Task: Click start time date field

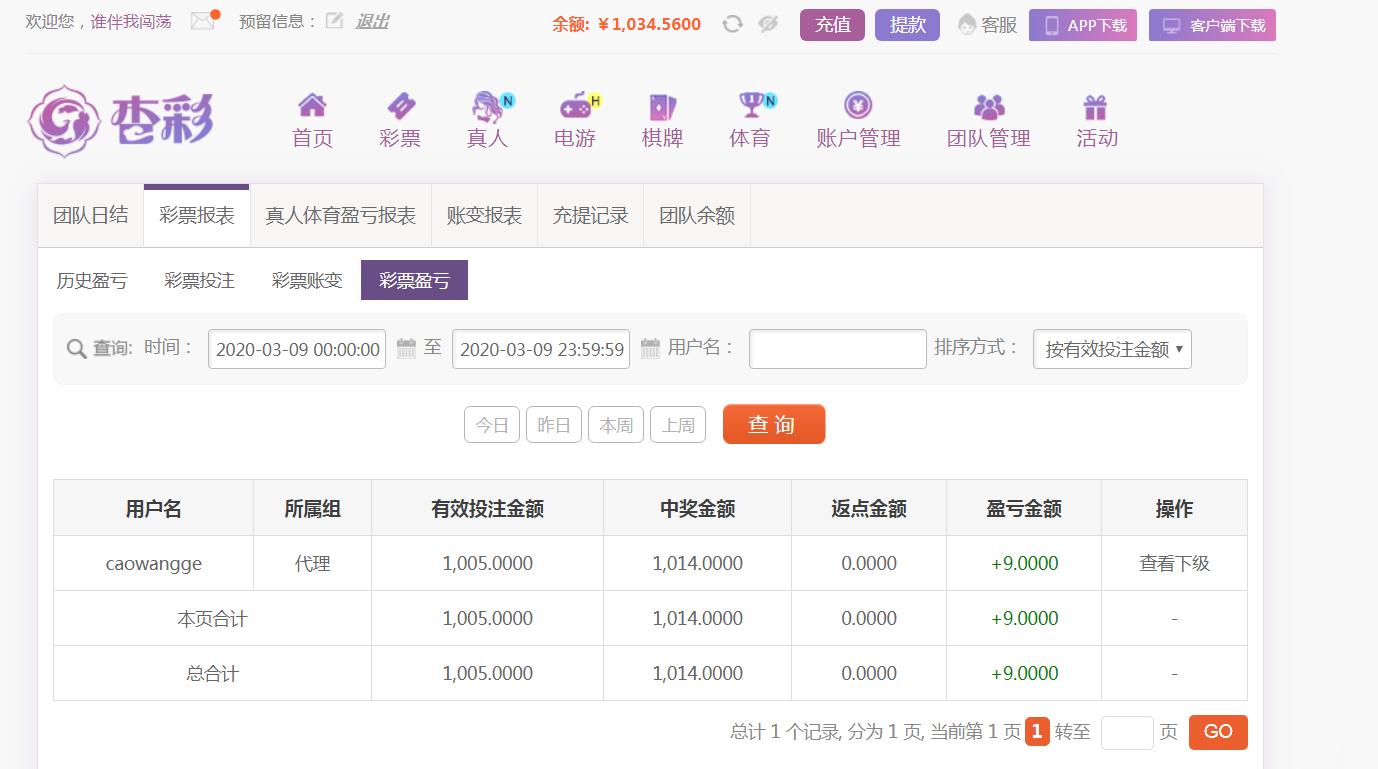Action: click(x=297, y=349)
